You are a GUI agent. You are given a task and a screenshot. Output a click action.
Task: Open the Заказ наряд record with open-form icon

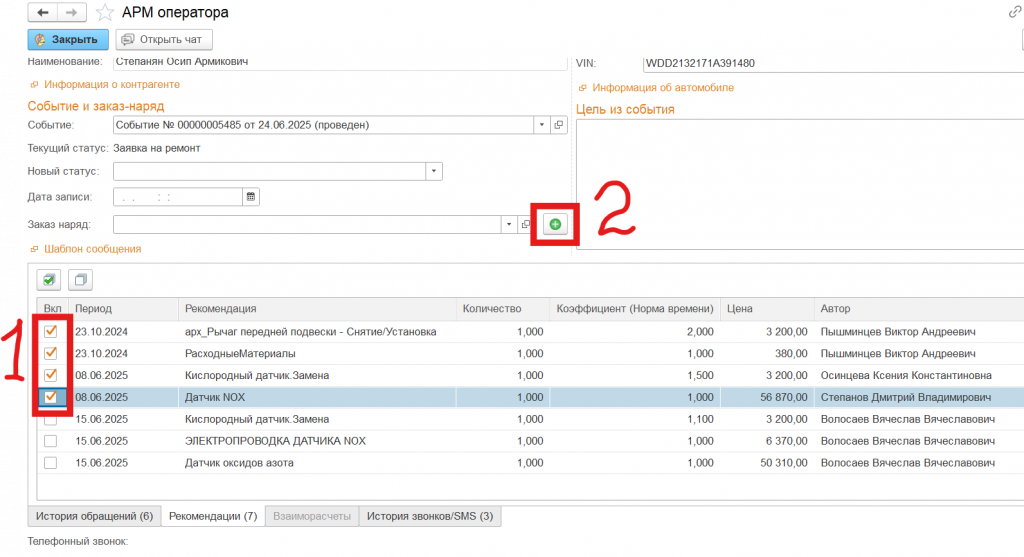click(526, 225)
